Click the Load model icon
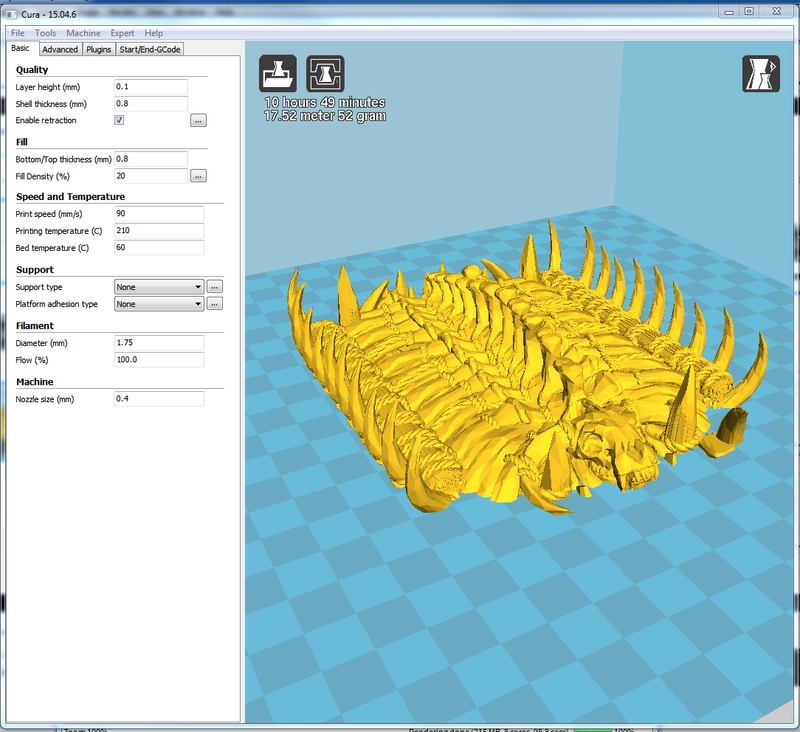800x732 pixels. [x=278, y=73]
